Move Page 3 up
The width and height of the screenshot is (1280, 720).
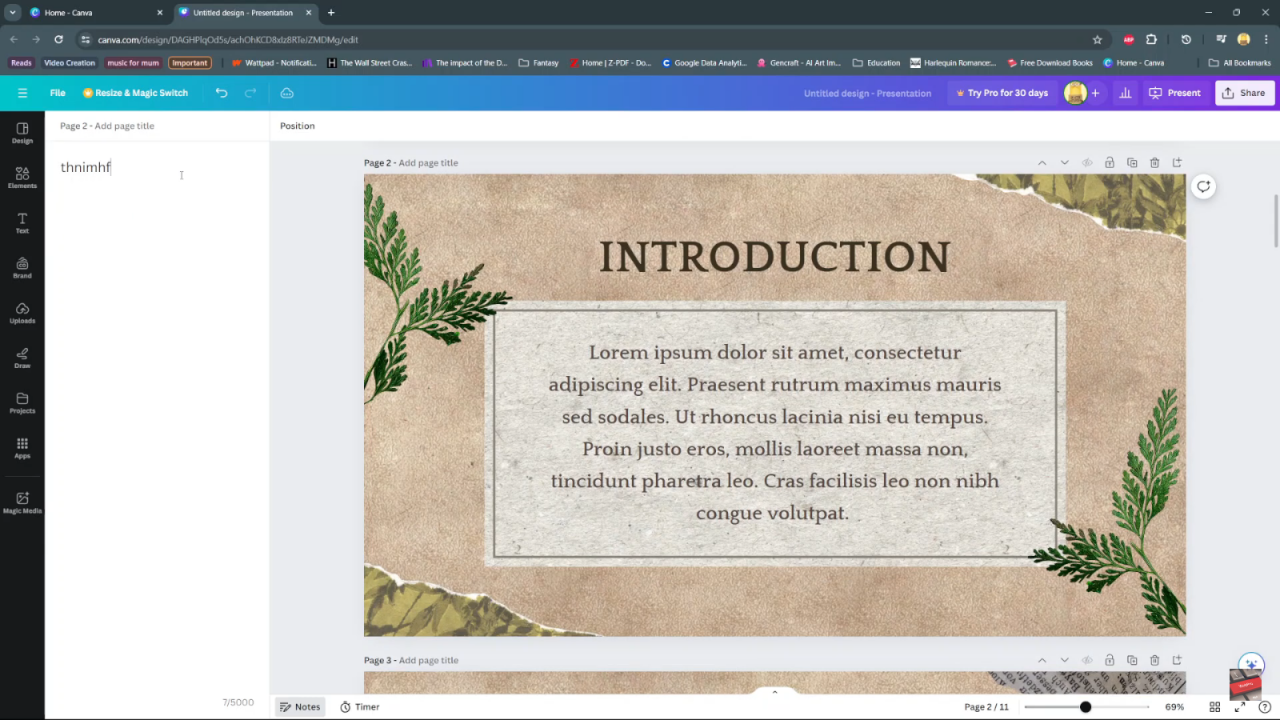[1042, 660]
